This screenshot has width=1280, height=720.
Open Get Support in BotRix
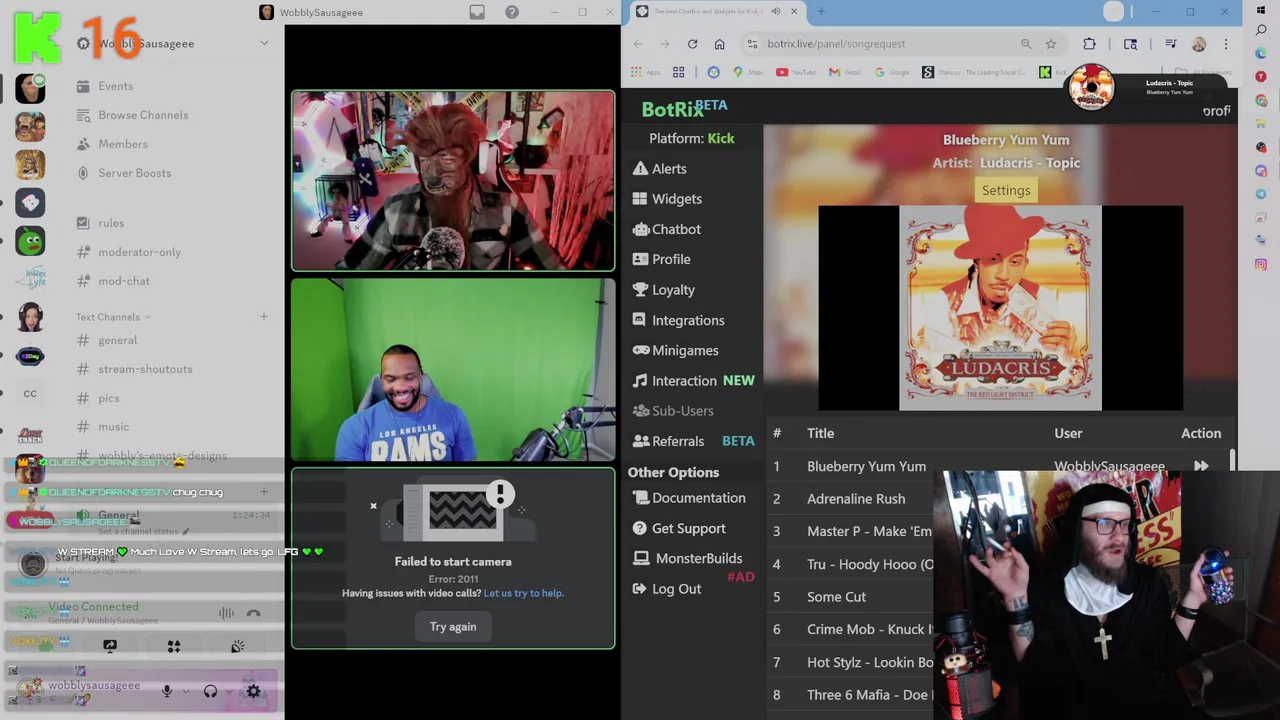(679, 529)
